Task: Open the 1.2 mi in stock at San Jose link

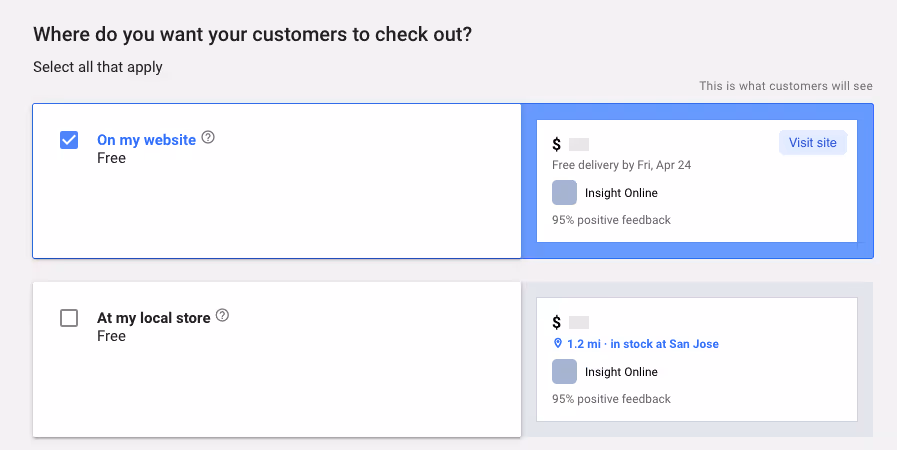Action: tap(642, 344)
